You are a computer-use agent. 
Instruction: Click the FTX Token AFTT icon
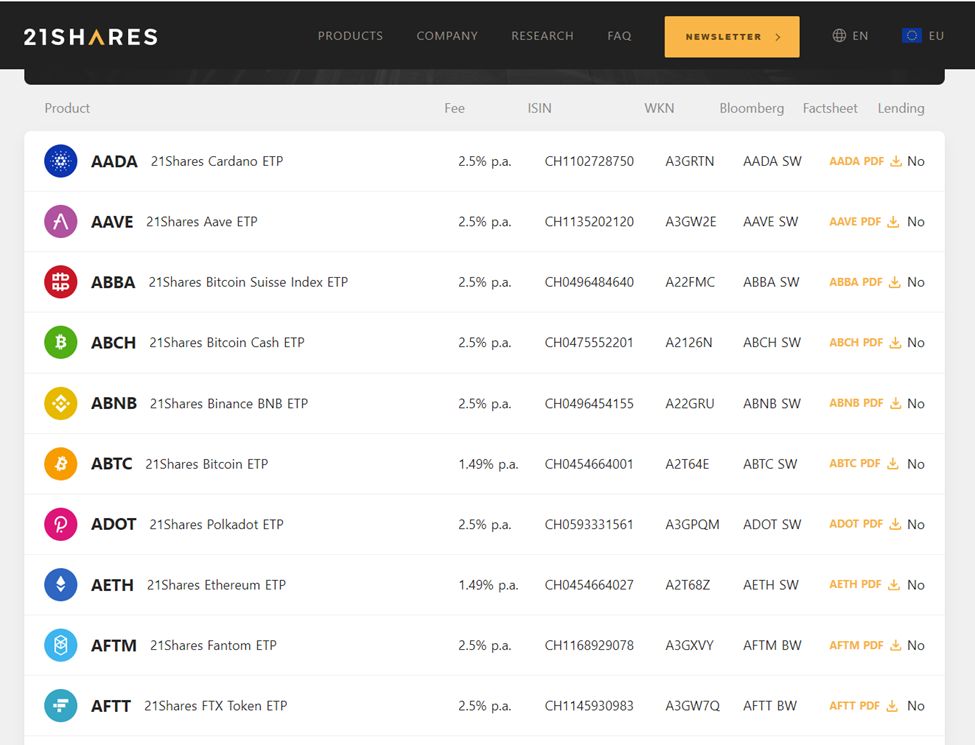[61, 706]
